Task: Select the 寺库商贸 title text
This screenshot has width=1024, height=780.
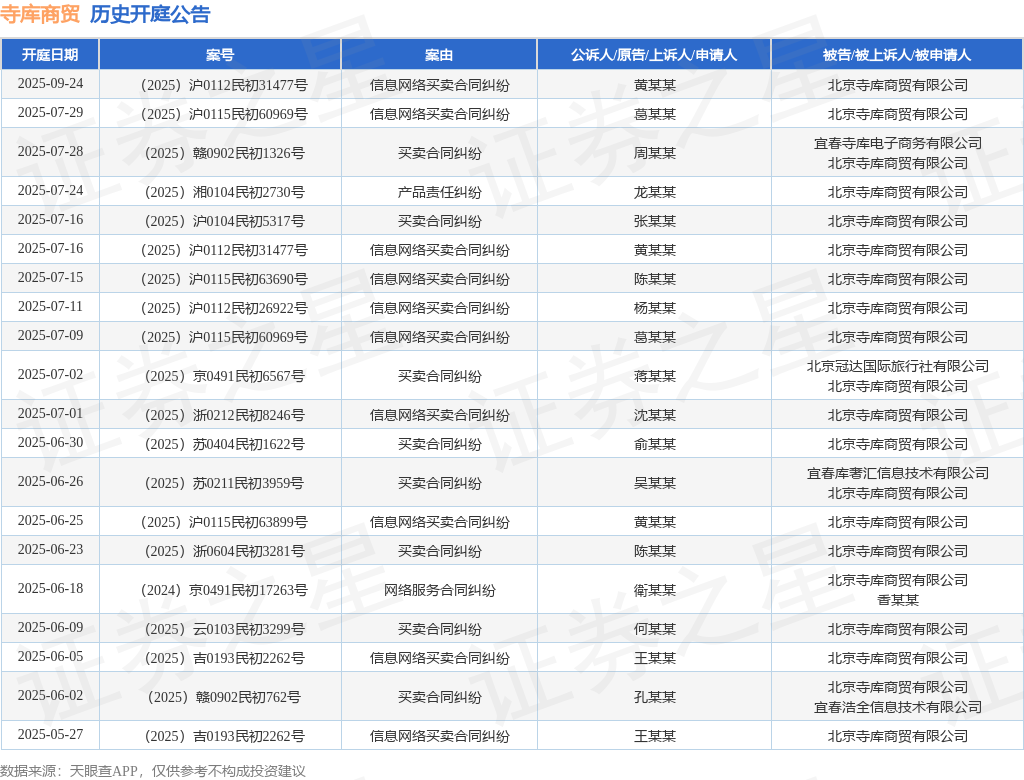Action: click(x=40, y=14)
